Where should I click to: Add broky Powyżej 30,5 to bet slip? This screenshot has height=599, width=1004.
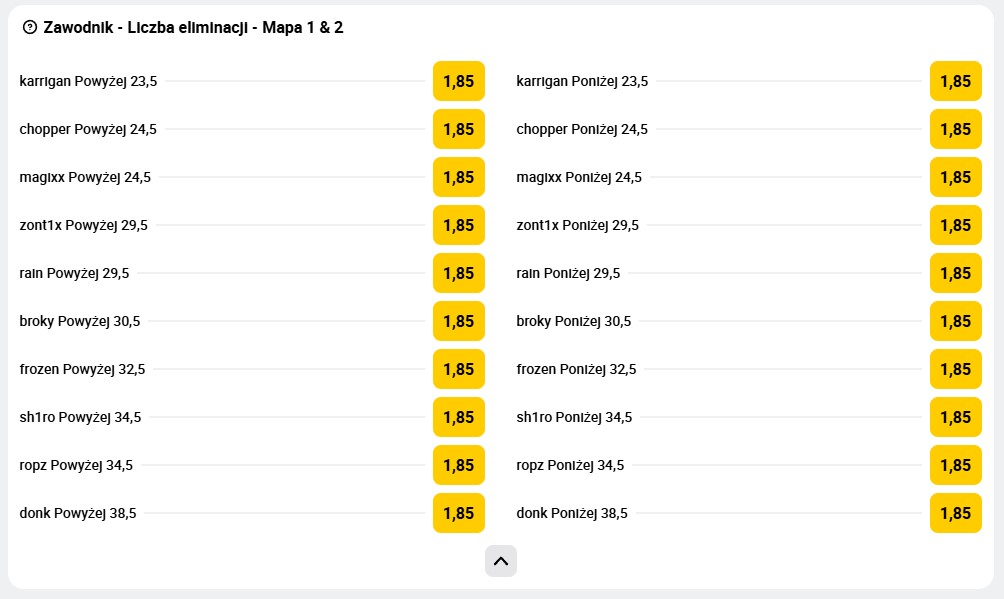(458, 321)
